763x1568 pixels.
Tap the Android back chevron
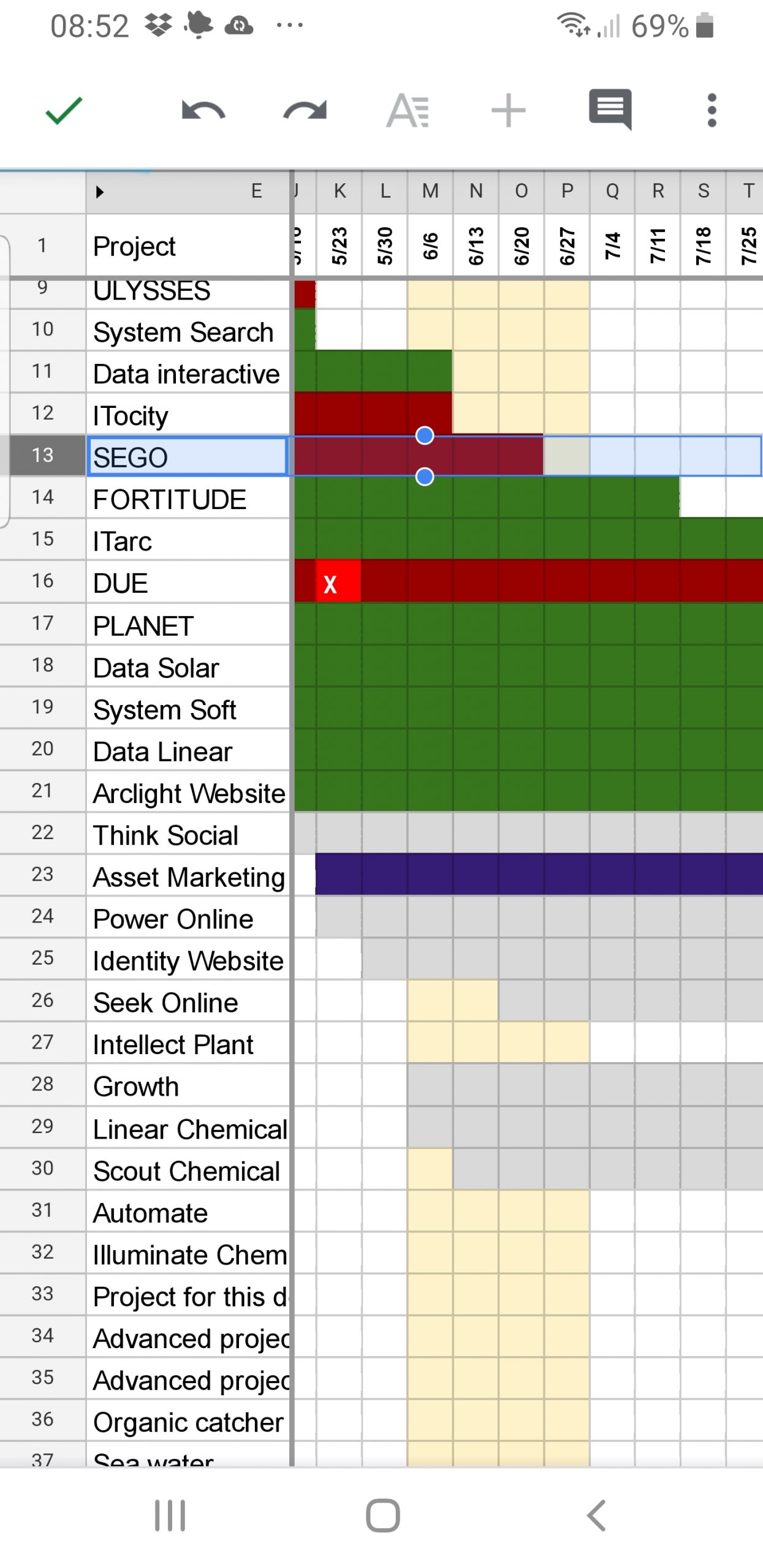[596, 1515]
